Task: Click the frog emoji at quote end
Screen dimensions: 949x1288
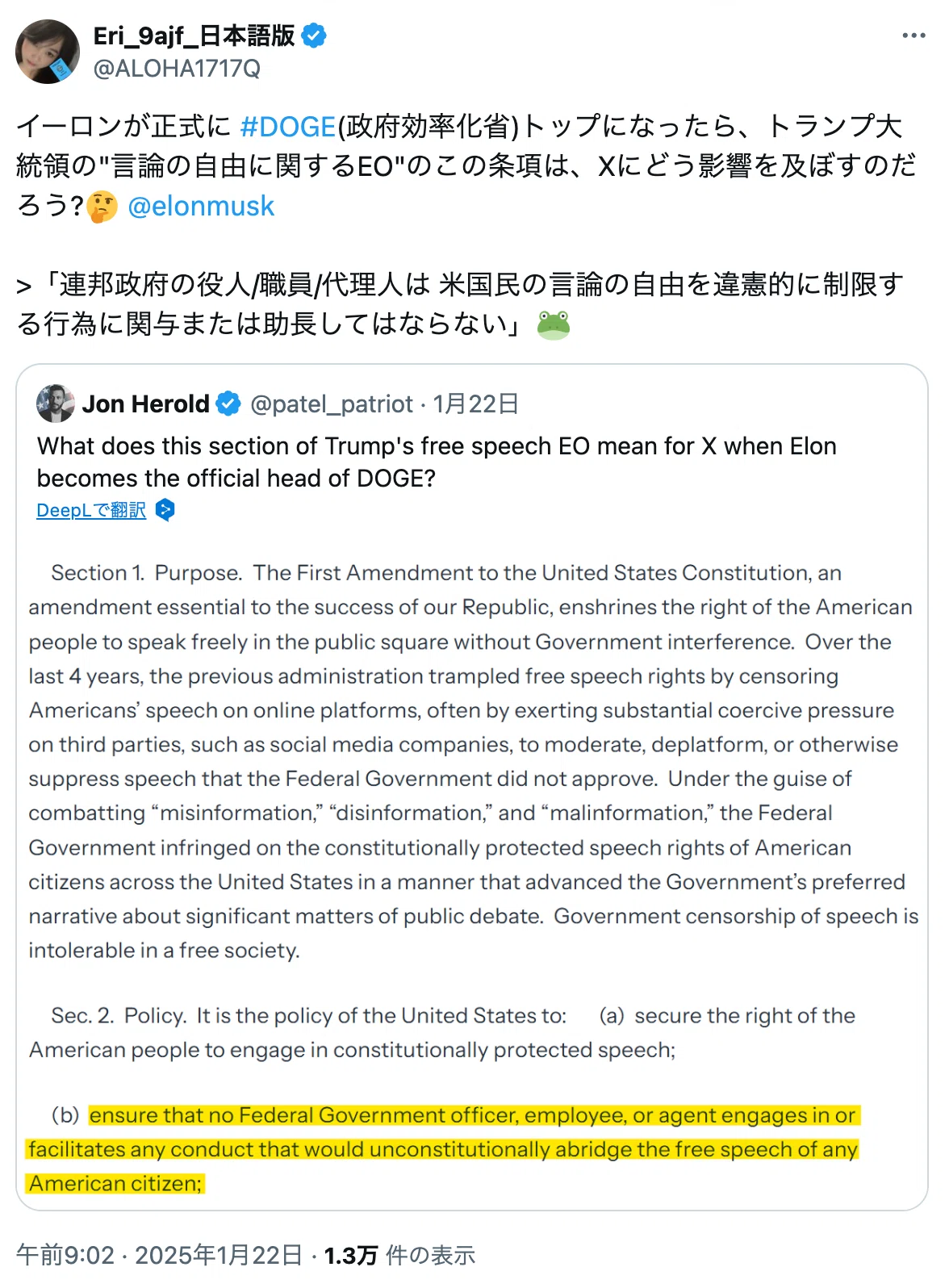Action: [554, 325]
